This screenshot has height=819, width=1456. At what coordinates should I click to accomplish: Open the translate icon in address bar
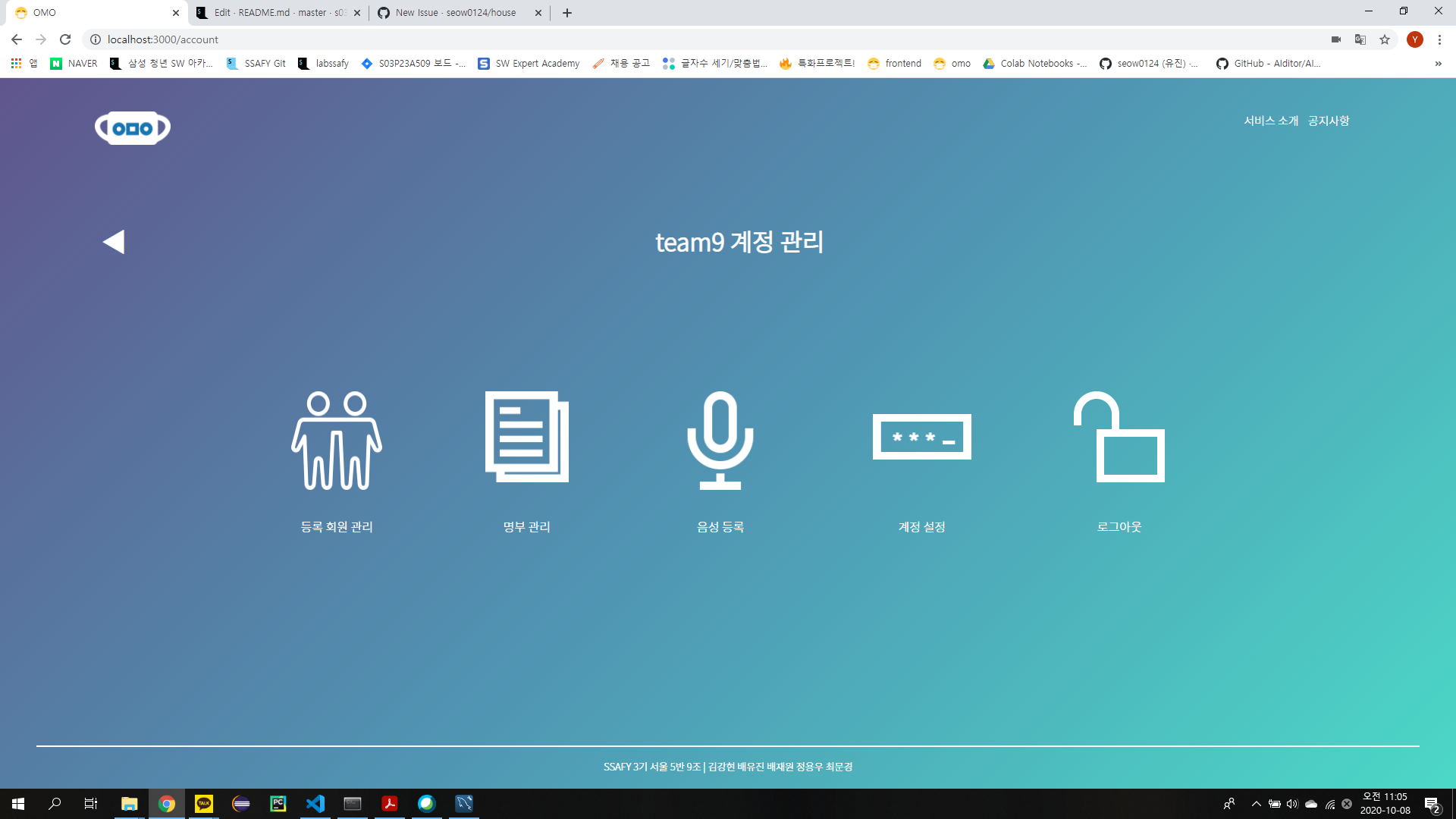(x=1359, y=39)
